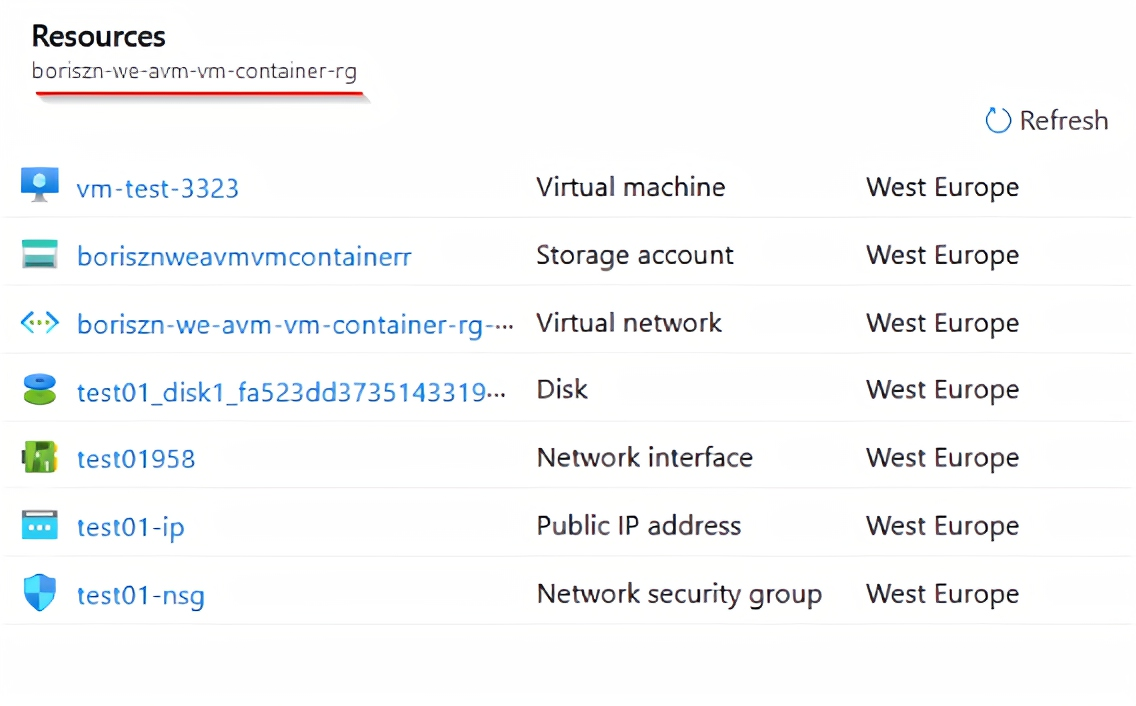This screenshot has width=1136, height=706.
Task: Click the Network interface icon beside test01958
Action: click(x=38, y=456)
